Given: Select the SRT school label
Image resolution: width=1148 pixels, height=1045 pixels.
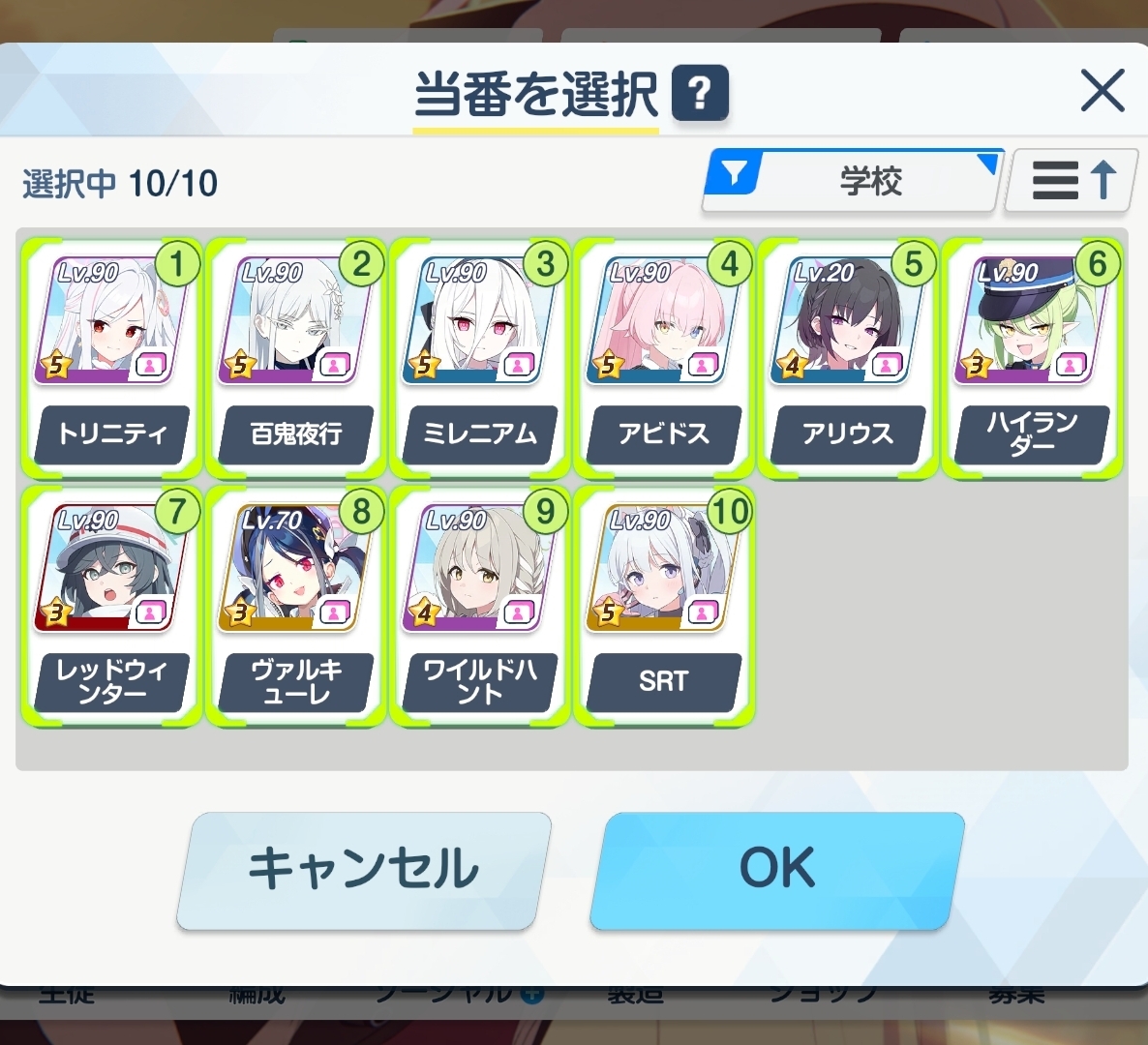Looking at the screenshot, I should [x=663, y=681].
